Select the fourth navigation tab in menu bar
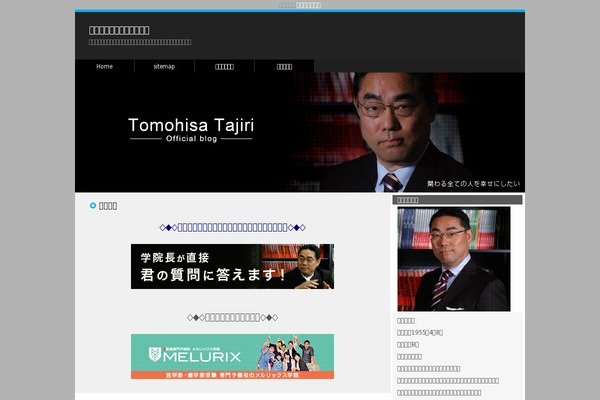 (x=284, y=66)
